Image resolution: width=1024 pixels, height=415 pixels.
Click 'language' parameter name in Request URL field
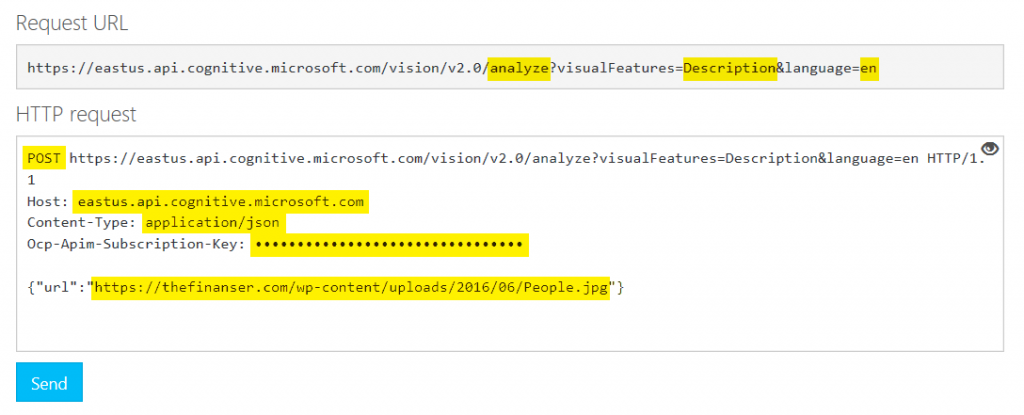pyautogui.click(x=818, y=68)
